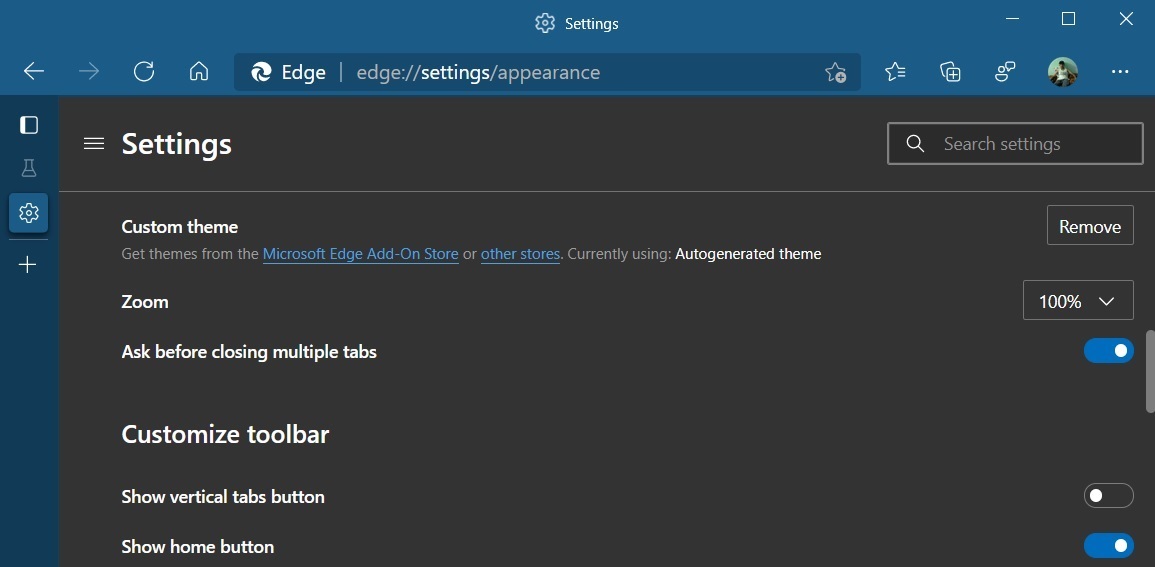Open the Favorites list icon

(x=895, y=72)
